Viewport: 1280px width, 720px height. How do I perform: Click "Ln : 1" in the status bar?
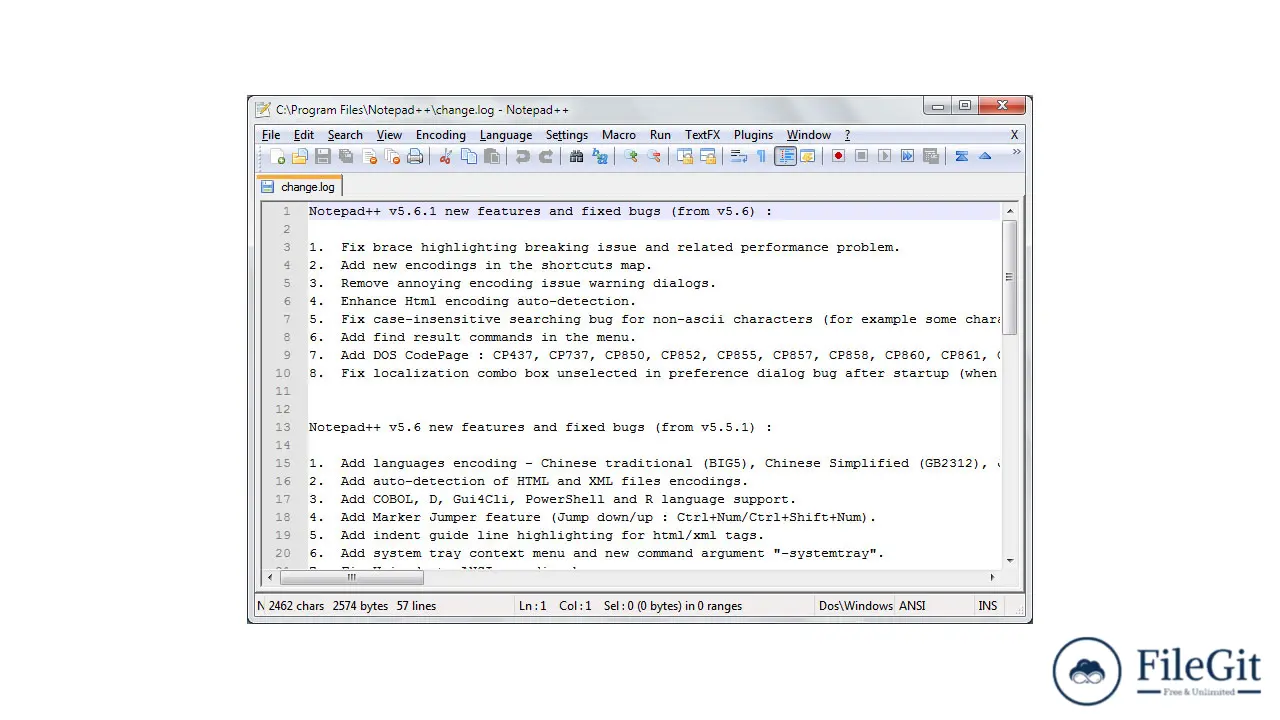533,606
